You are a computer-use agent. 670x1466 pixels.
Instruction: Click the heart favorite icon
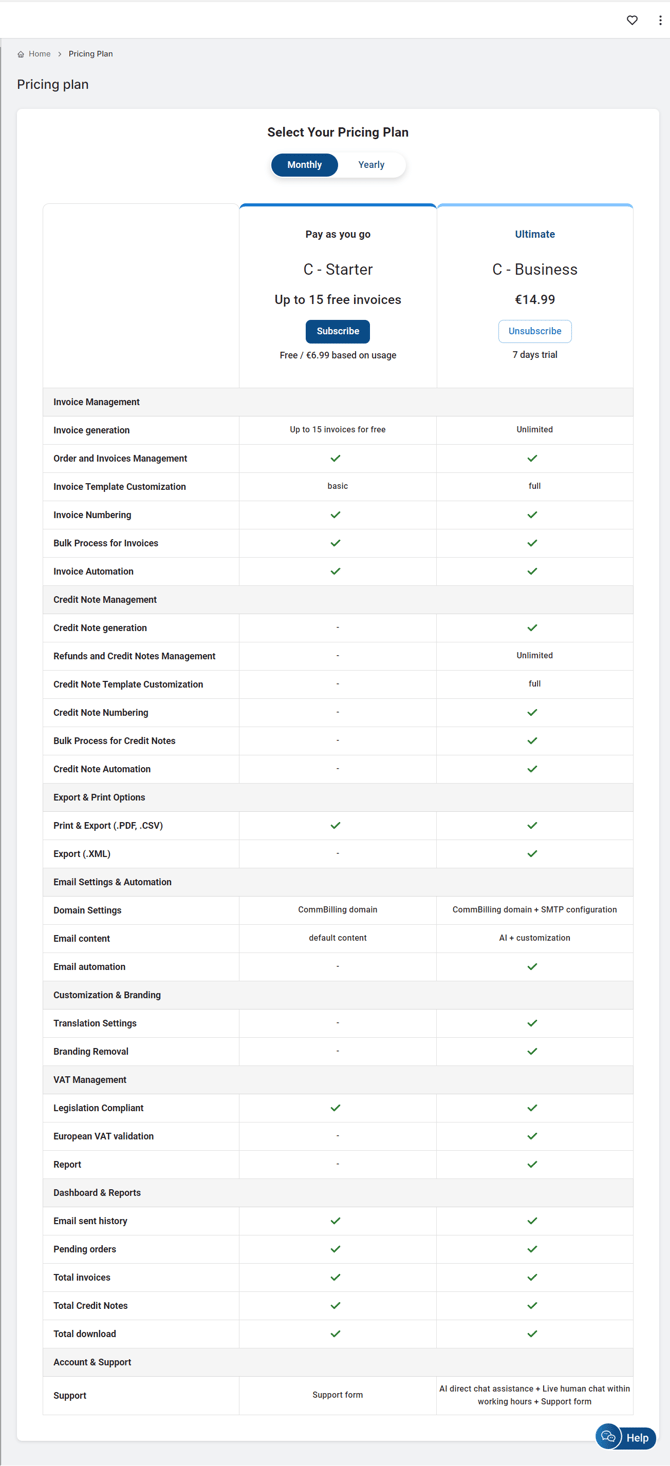pyautogui.click(x=632, y=20)
